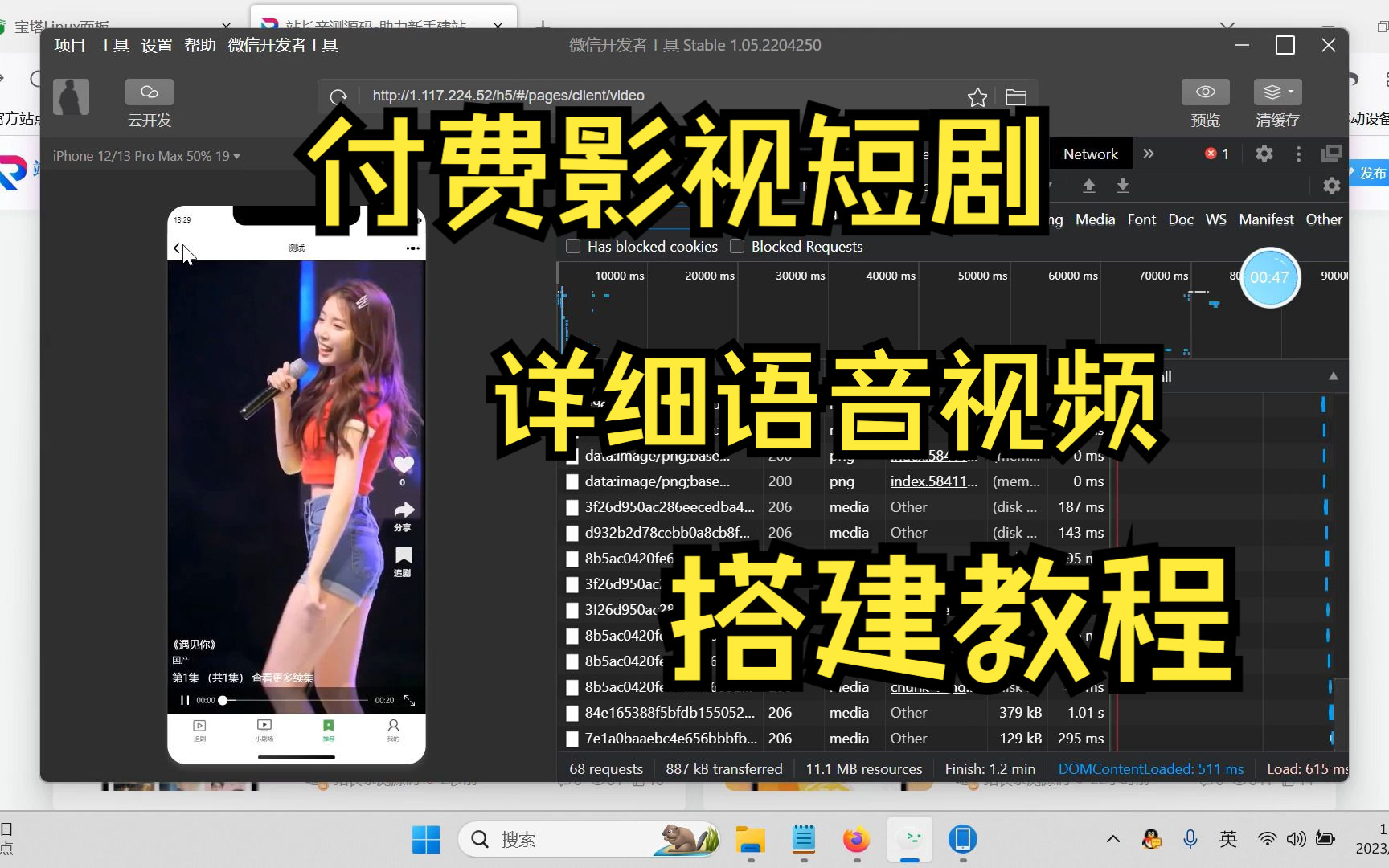Open the iPhone 12/13 Pro Max device dropdown
The width and height of the screenshot is (1389, 868).
[147, 156]
